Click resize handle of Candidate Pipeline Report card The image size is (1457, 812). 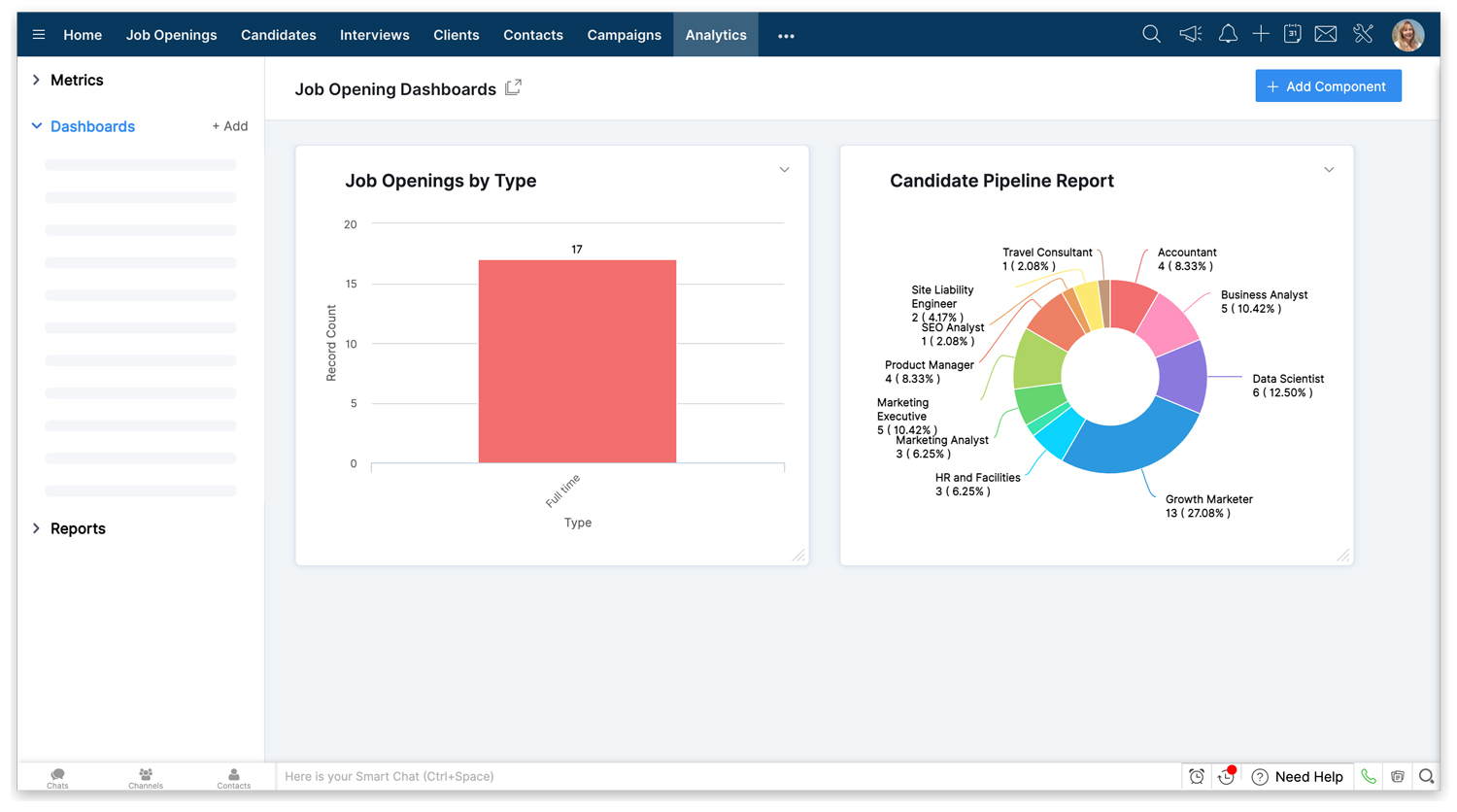click(x=1343, y=556)
